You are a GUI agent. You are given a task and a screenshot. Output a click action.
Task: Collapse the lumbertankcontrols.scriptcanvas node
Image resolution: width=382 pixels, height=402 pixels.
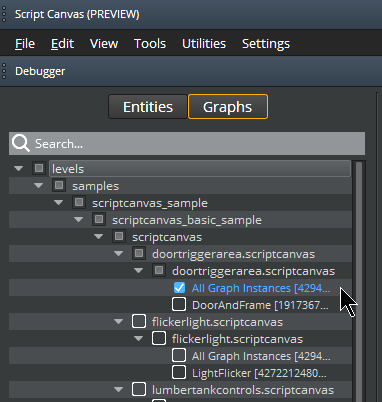tap(119, 389)
